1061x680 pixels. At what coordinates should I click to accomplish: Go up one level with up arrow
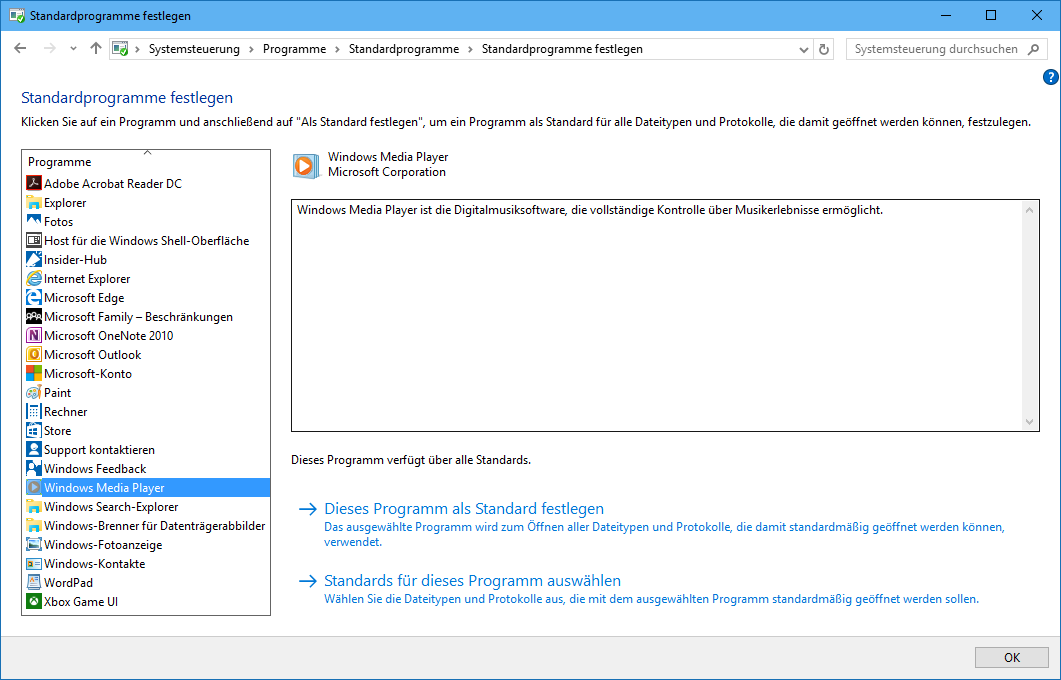pyautogui.click(x=95, y=49)
